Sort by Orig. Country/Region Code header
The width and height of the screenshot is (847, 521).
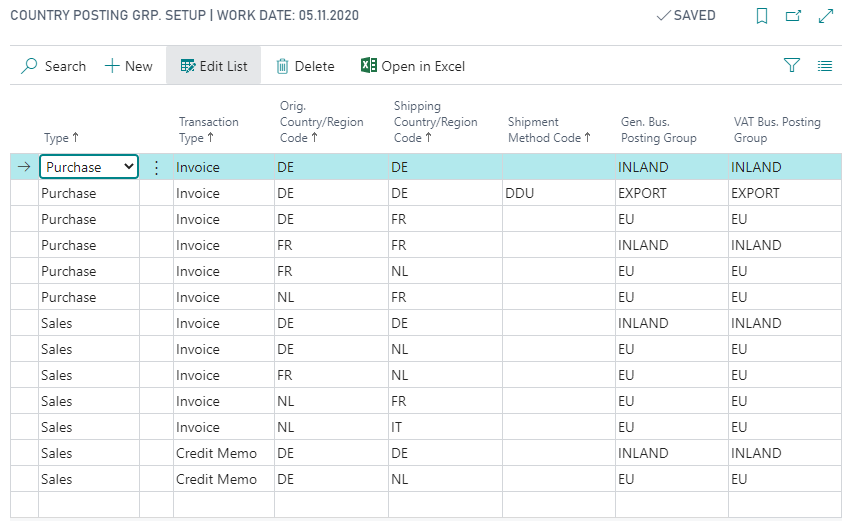(x=321, y=122)
